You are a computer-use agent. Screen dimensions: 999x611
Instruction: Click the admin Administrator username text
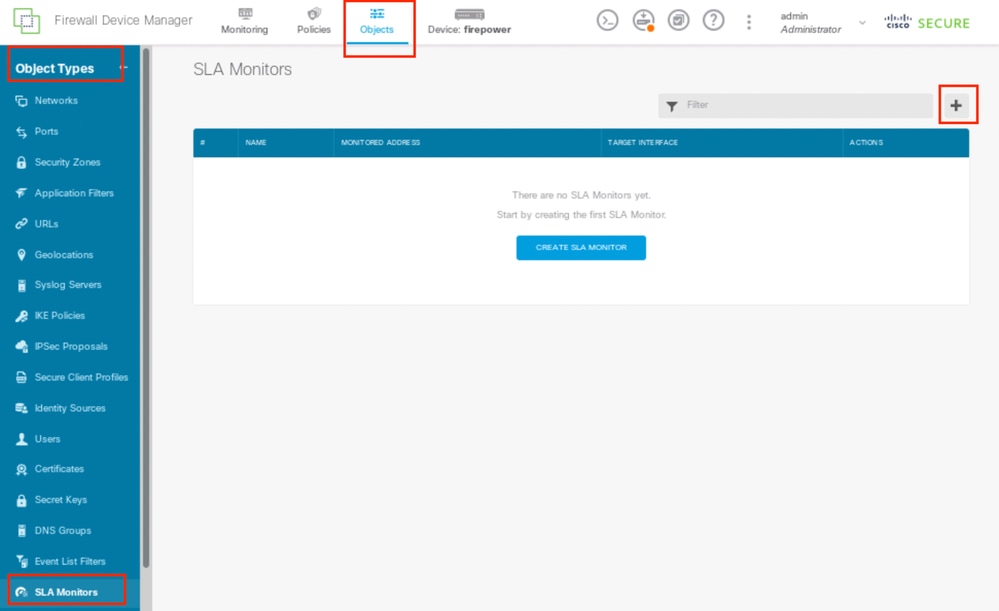click(810, 22)
